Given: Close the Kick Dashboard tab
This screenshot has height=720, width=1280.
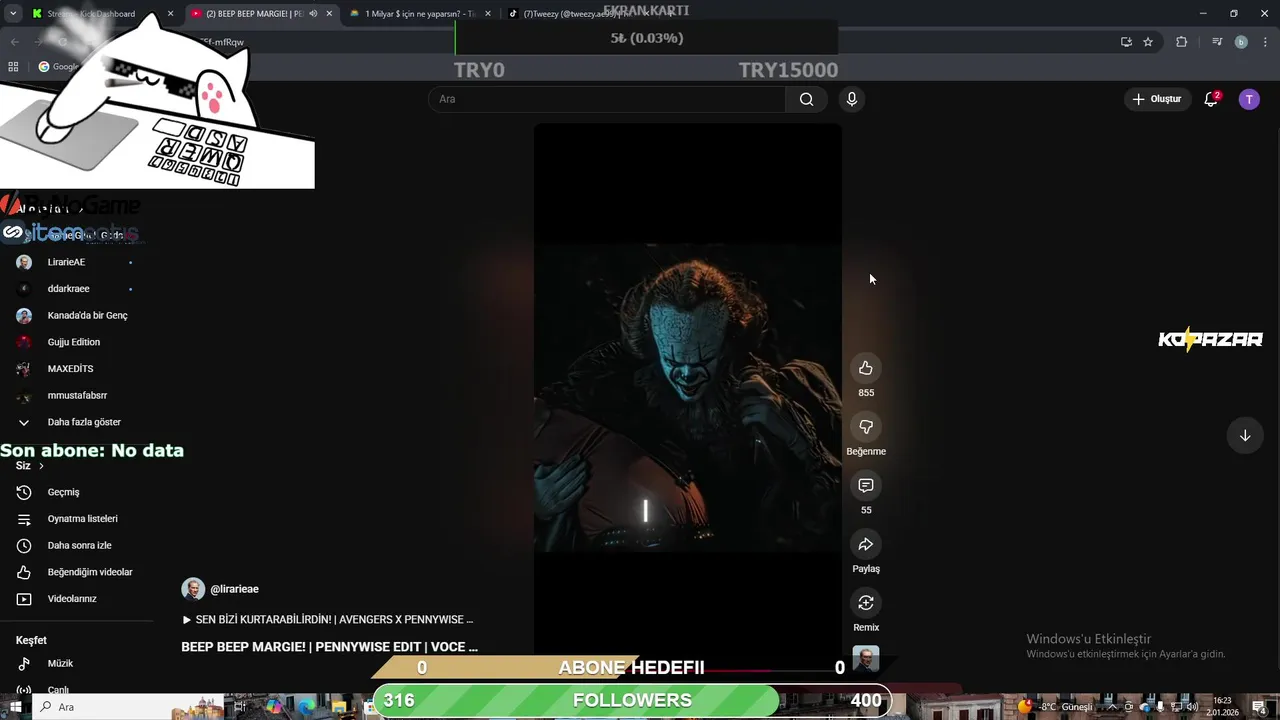Looking at the screenshot, I should pyautogui.click(x=170, y=14).
